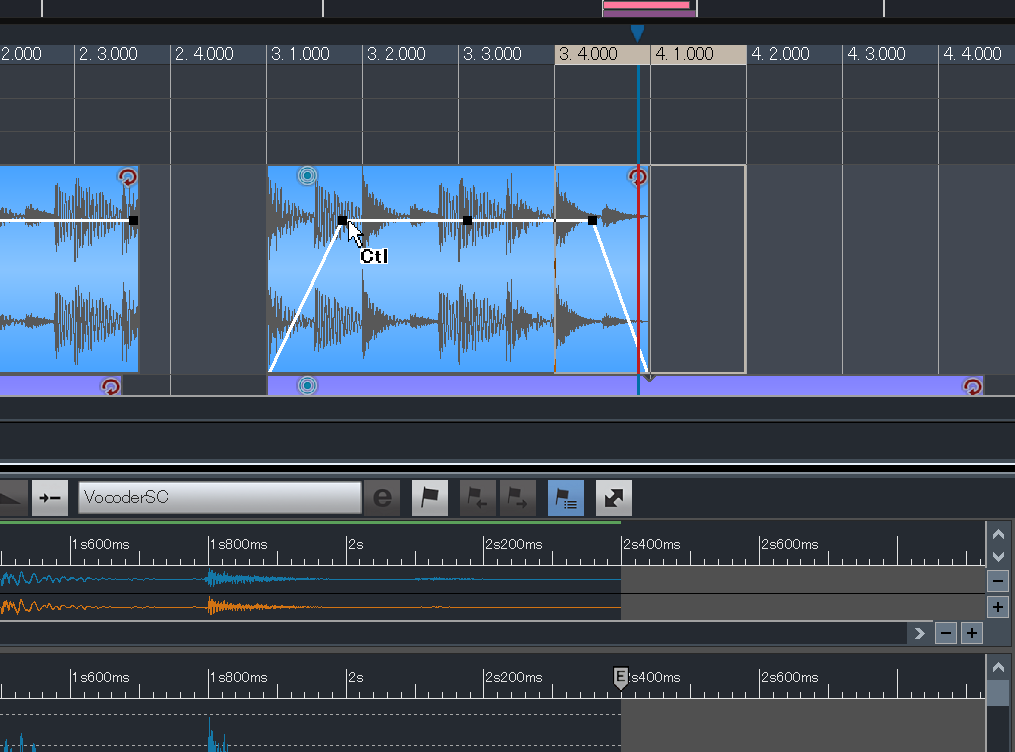This screenshot has height=752, width=1015.
Task: Click the vertical zoom-in plus button
Action: pyautogui.click(x=997, y=606)
